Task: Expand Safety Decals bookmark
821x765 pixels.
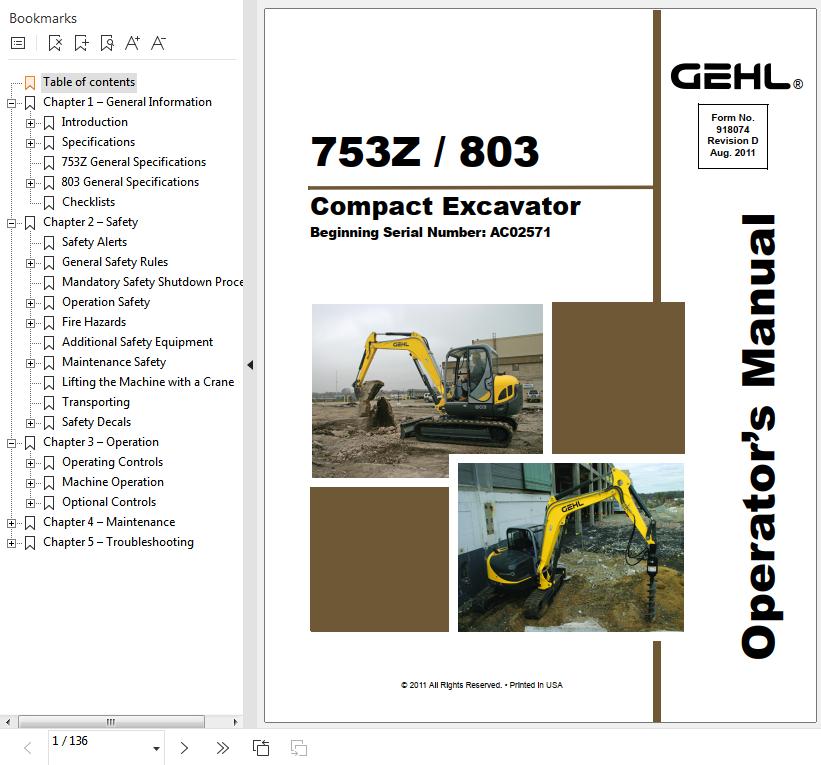Action: click(x=30, y=423)
